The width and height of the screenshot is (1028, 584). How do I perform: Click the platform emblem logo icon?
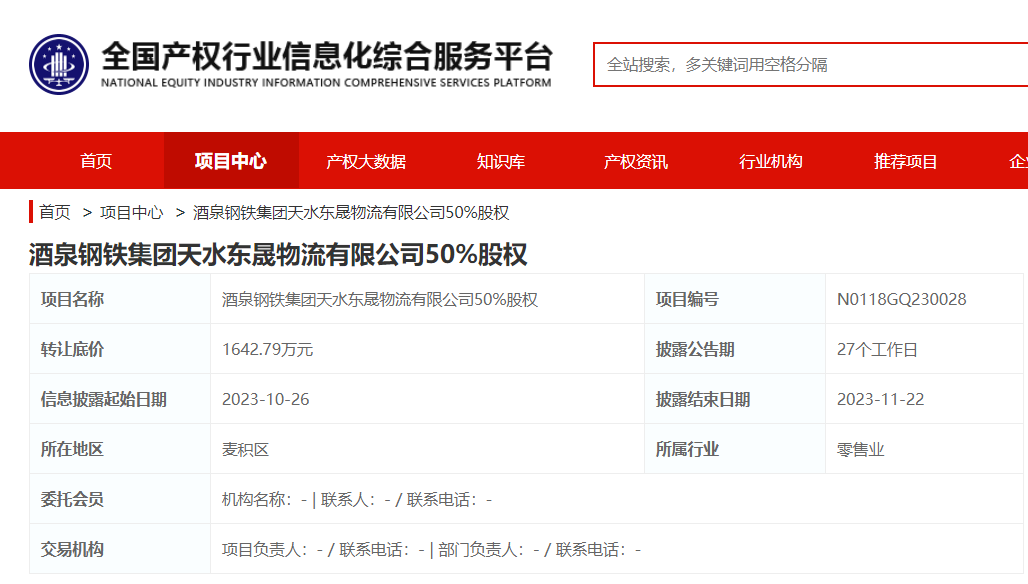click(x=59, y=64)
